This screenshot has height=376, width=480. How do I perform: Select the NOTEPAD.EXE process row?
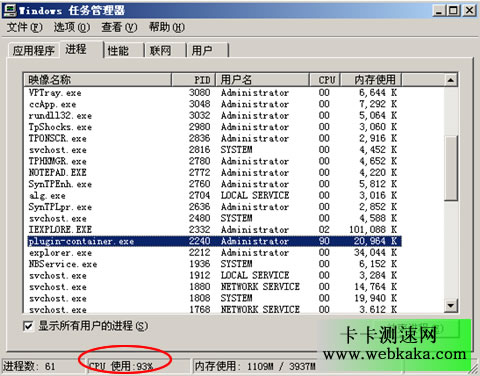(214, 173)
